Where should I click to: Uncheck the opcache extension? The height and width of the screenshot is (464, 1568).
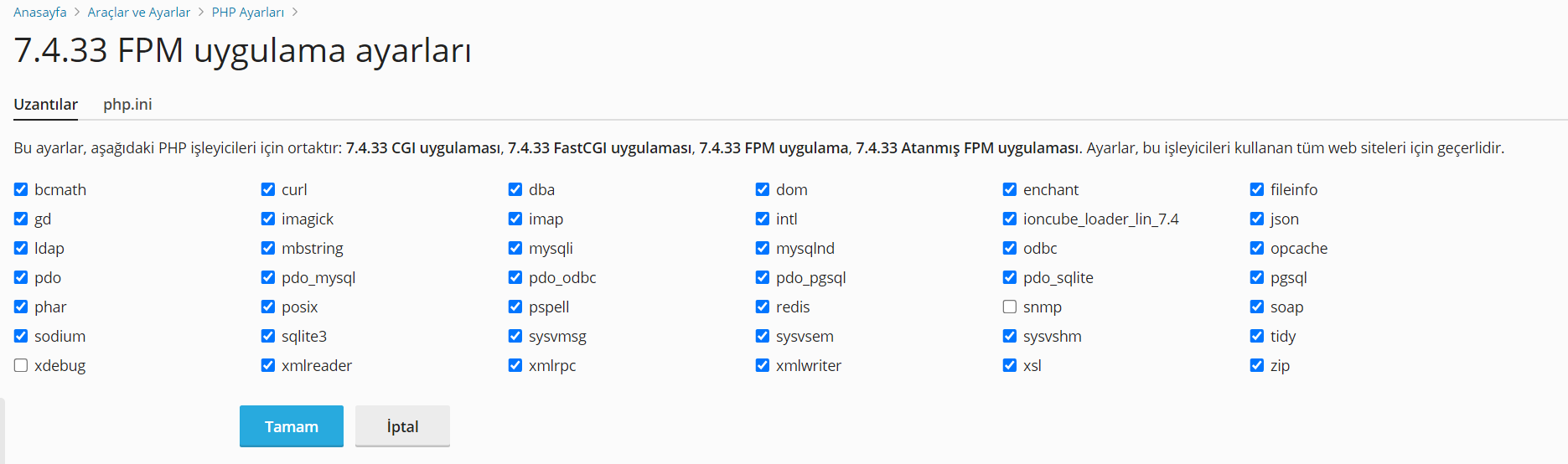[1257, 248]
